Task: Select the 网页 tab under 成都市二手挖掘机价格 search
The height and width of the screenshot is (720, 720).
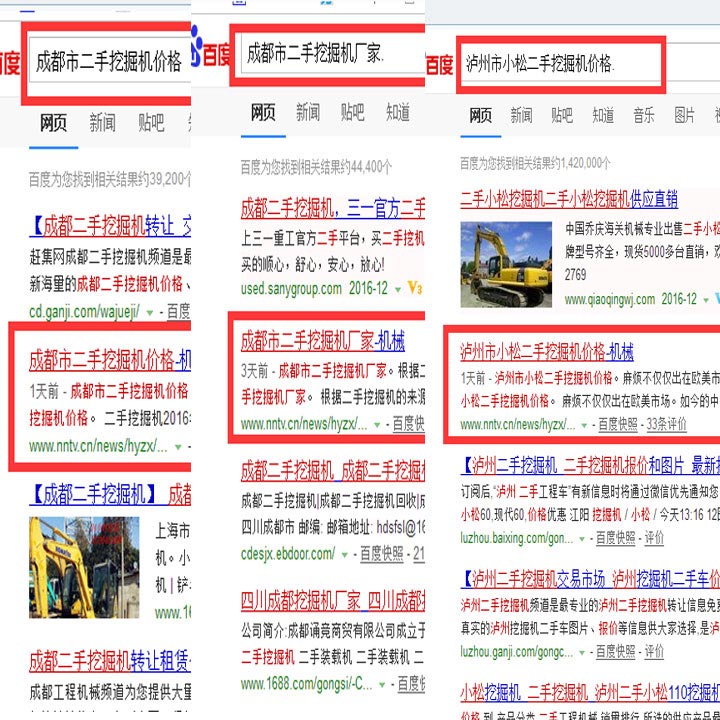Action: (53, 123)
